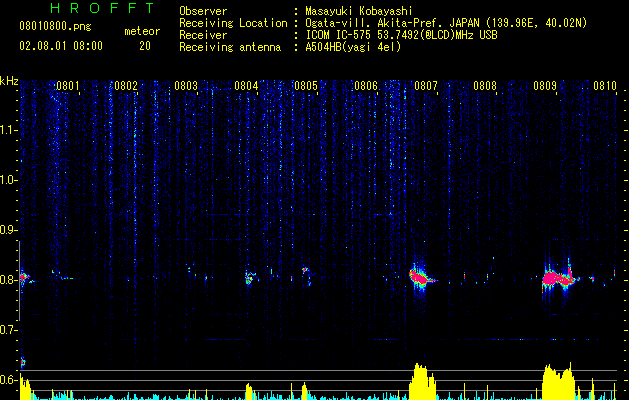This screenshot has height=400, width=629.
Task: Click the large meteor echo near 0809
Action: pos(560,278)
